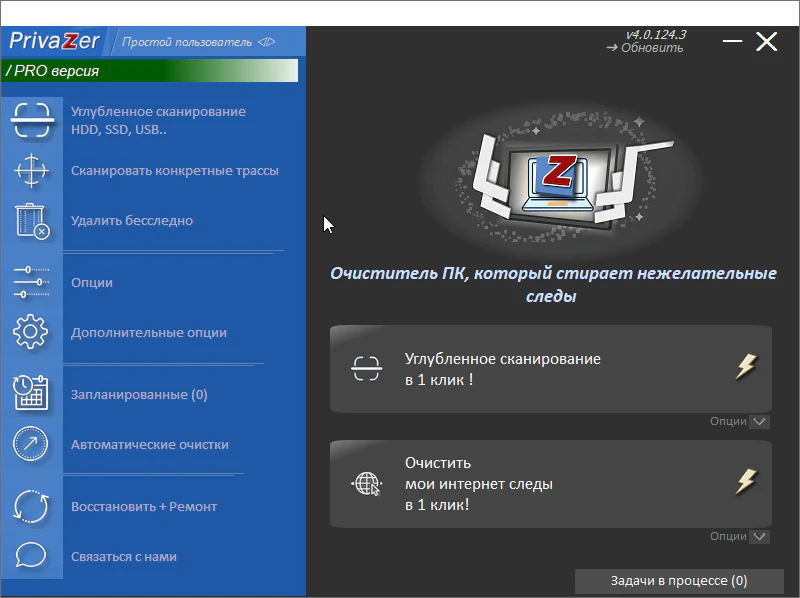Image resolution: width=800 pixels, height=598 pixels.
Task: Select Связаться с нами
Action: pos(123,557)
